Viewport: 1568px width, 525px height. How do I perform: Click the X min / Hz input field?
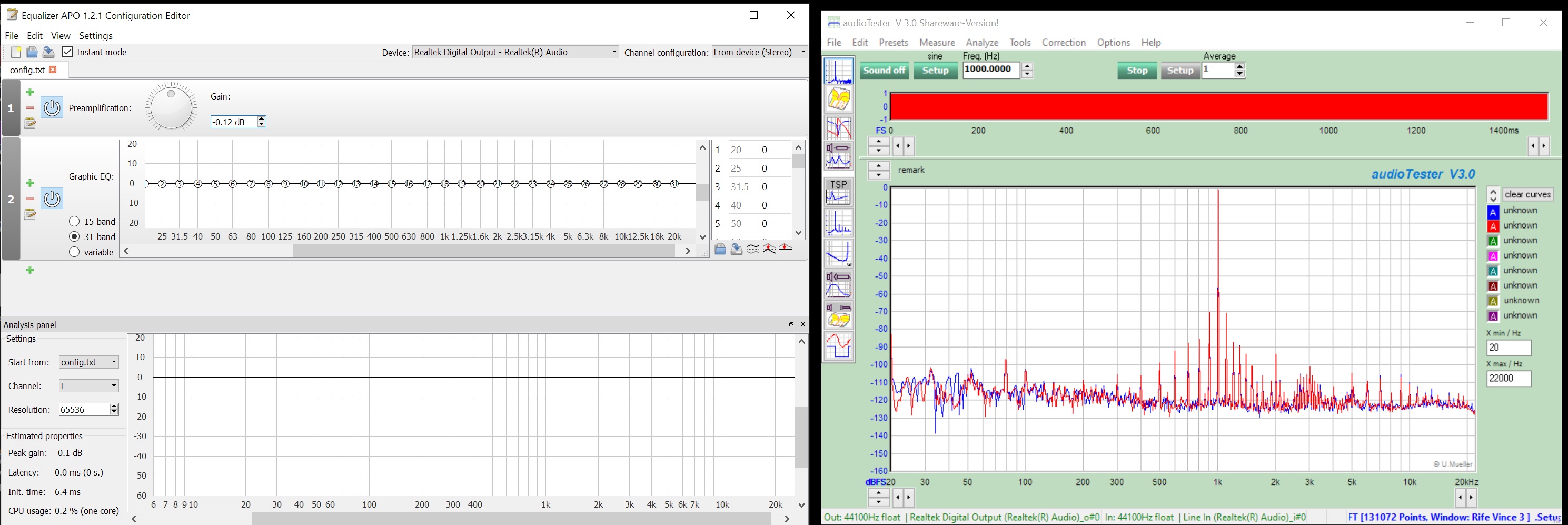coord(1509,349)
